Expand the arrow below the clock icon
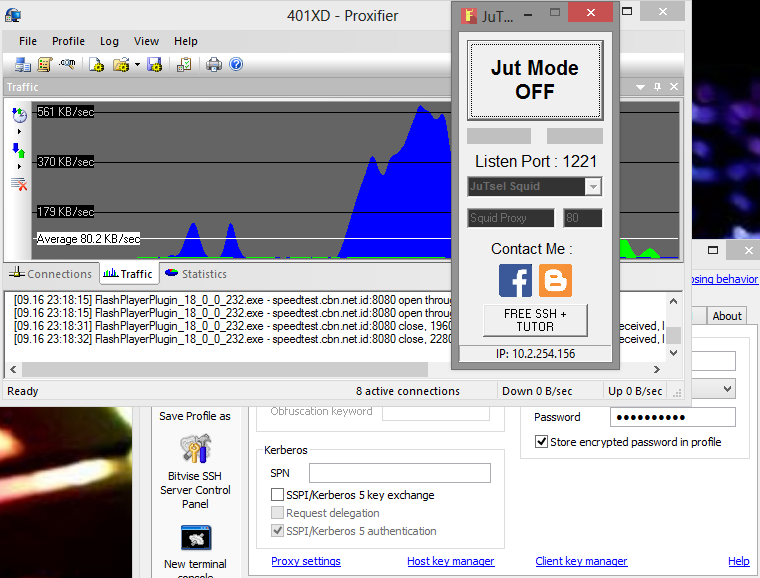 click(19, 131)
